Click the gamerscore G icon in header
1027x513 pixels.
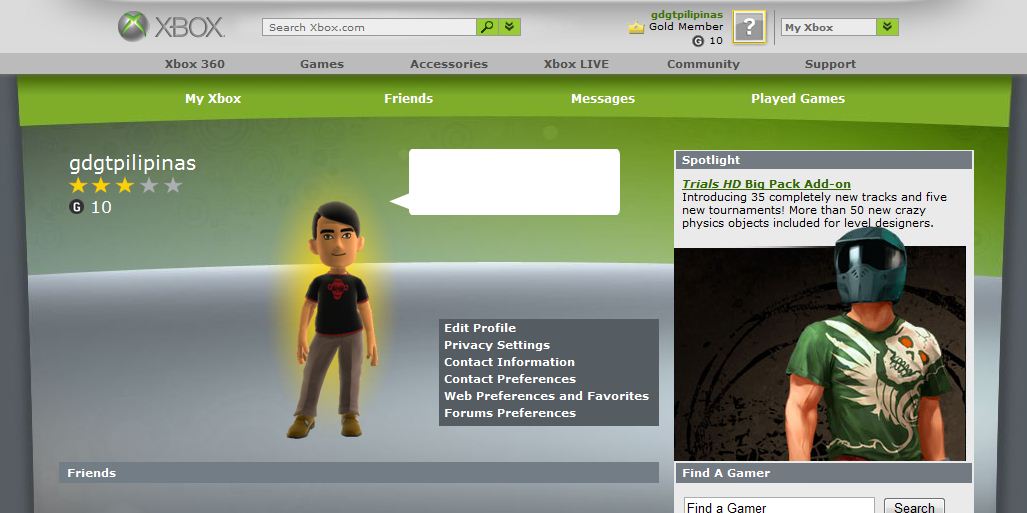698,41
